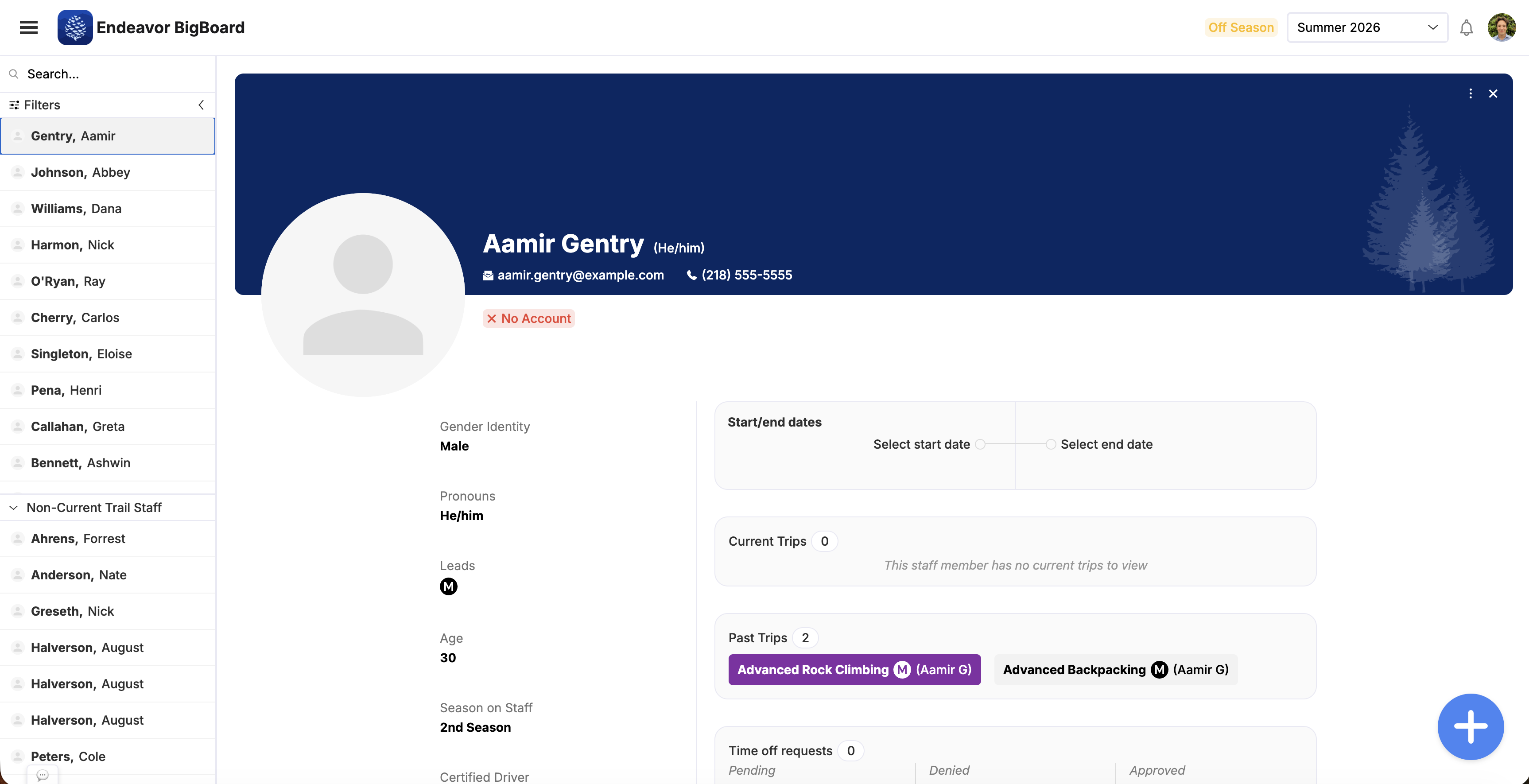Select end date radio circle
The image size is (1529, 784).
pos(1051,444)
